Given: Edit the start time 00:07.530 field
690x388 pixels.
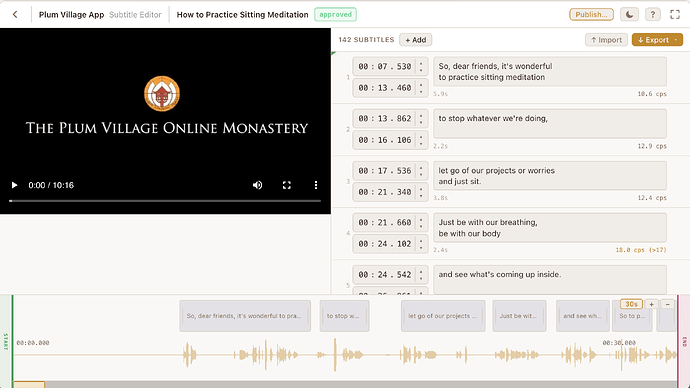Looking at the screenshot, I should pyautogui.click(x=385, y=66).
